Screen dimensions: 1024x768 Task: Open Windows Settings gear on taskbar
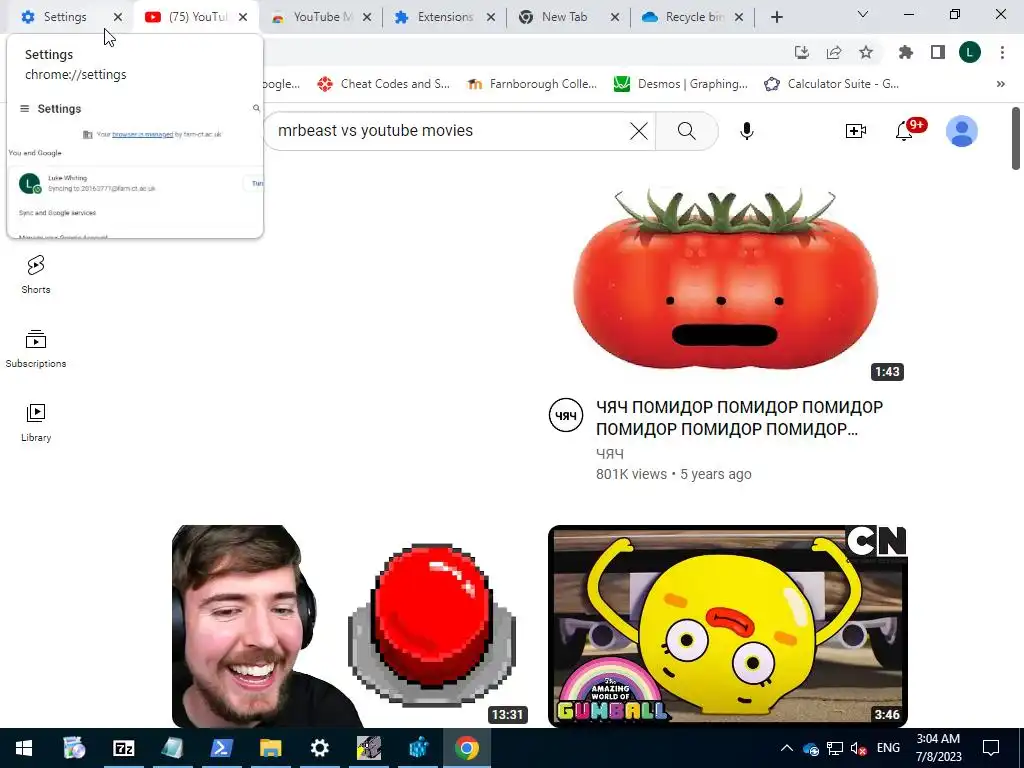click(319, 748)
